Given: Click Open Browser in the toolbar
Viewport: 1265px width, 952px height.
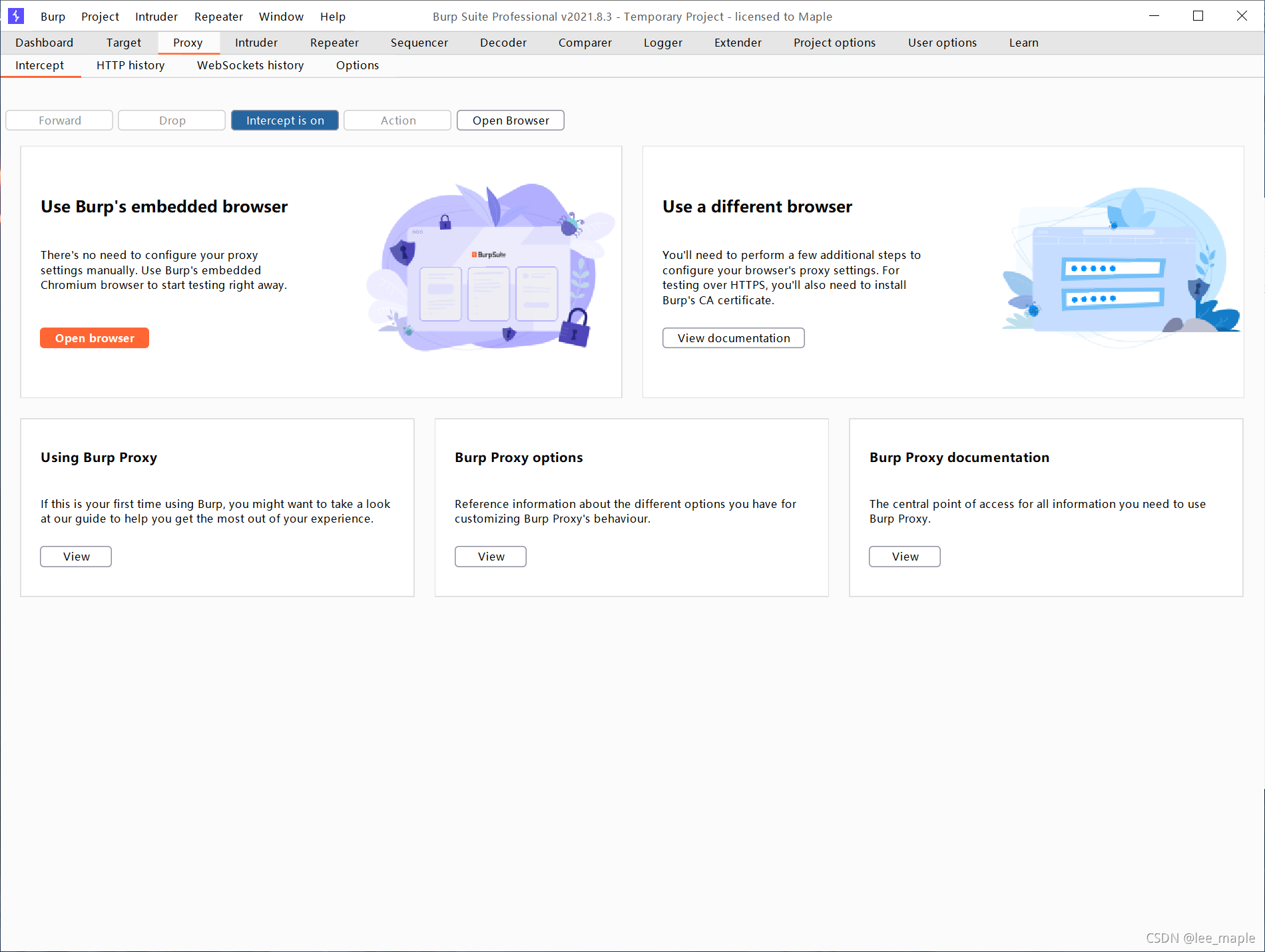Looking at the screenshot, I should 511,120.
